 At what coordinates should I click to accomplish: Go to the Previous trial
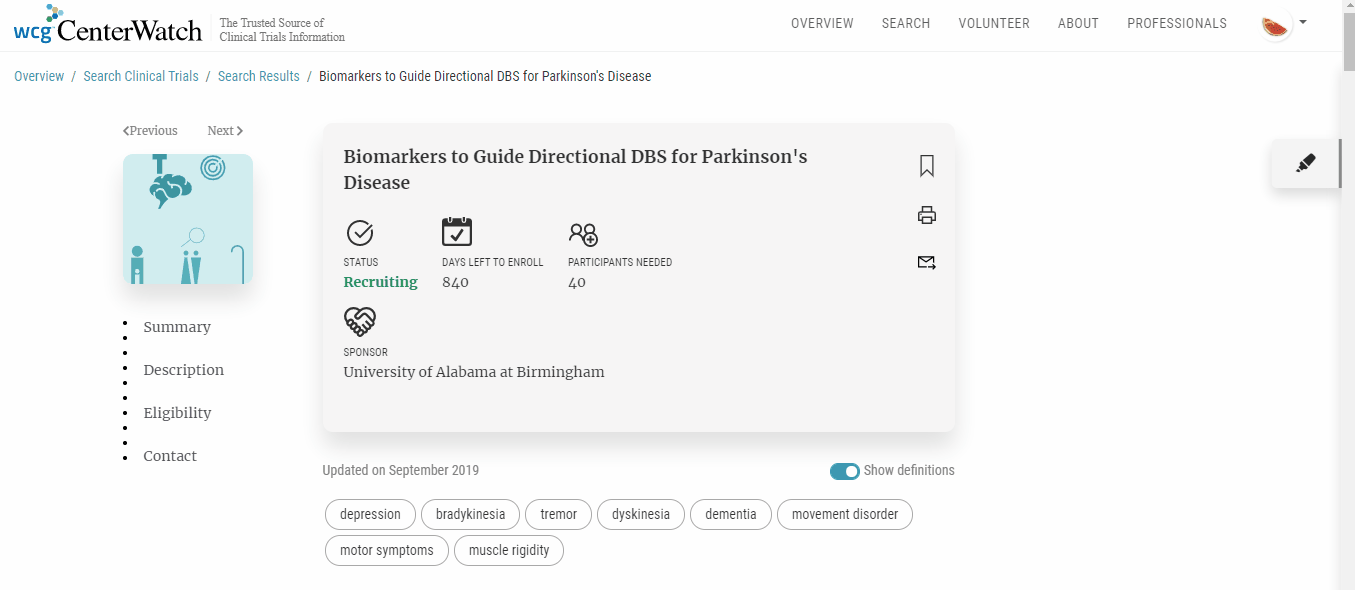pos(150,131)
